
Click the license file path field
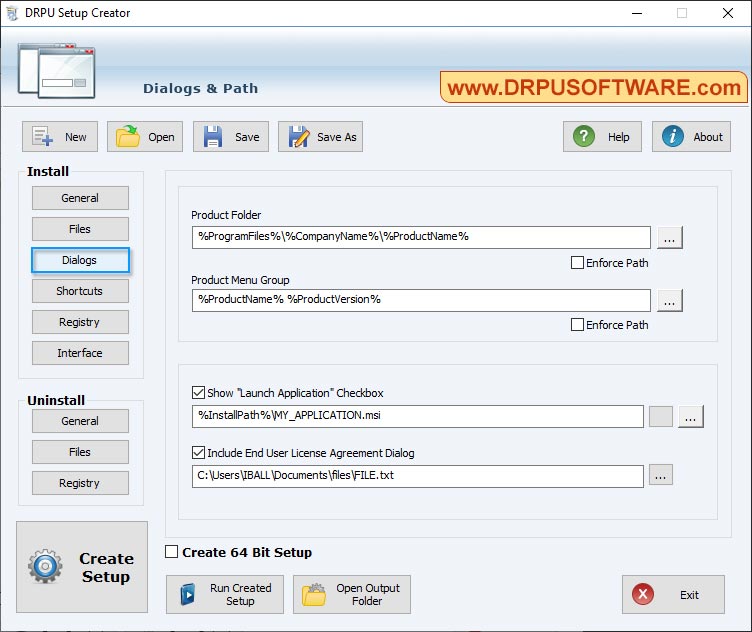coord(418,476)
